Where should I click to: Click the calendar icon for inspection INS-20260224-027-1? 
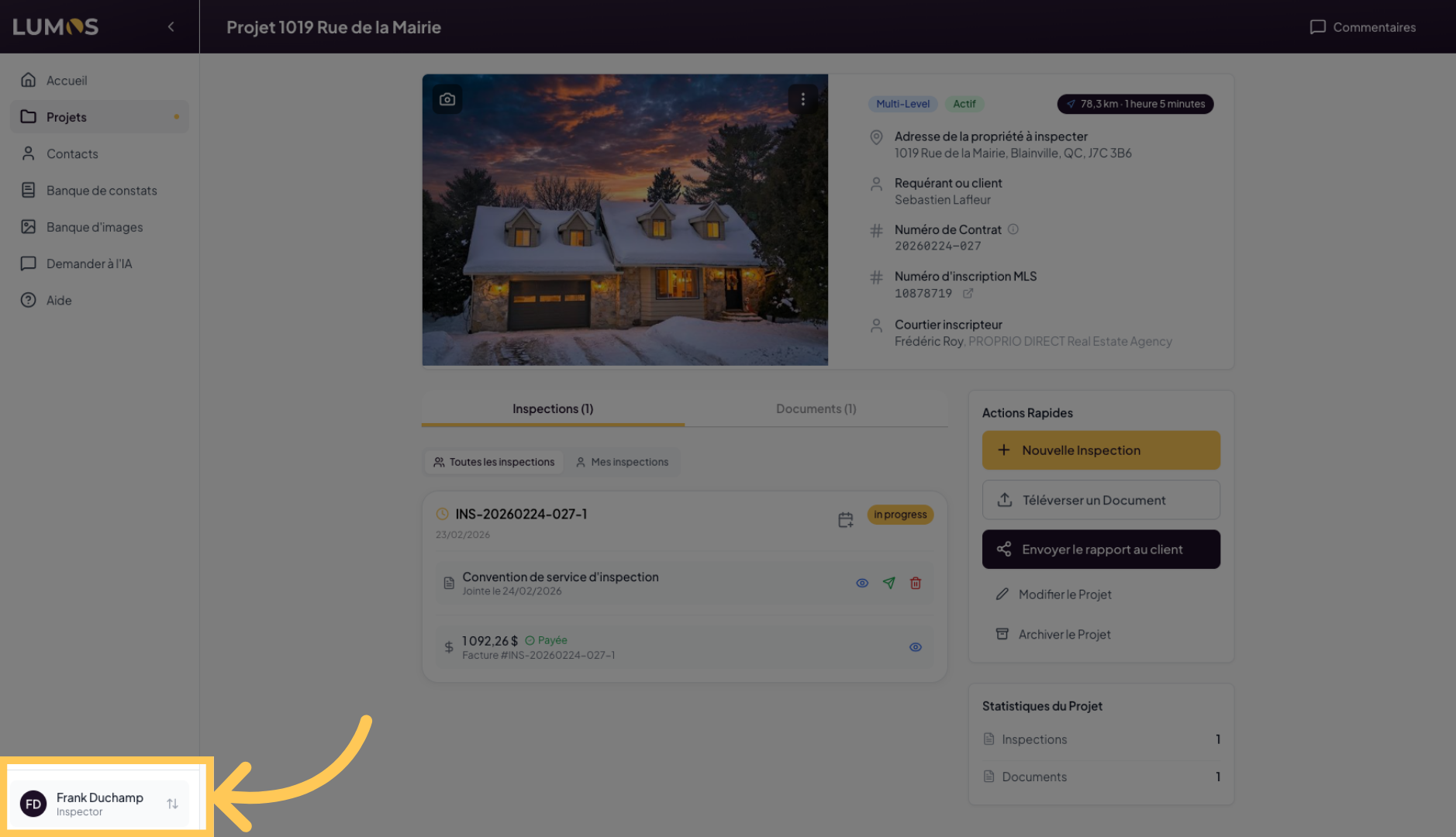pyautogui.click(x=845, y=520)
